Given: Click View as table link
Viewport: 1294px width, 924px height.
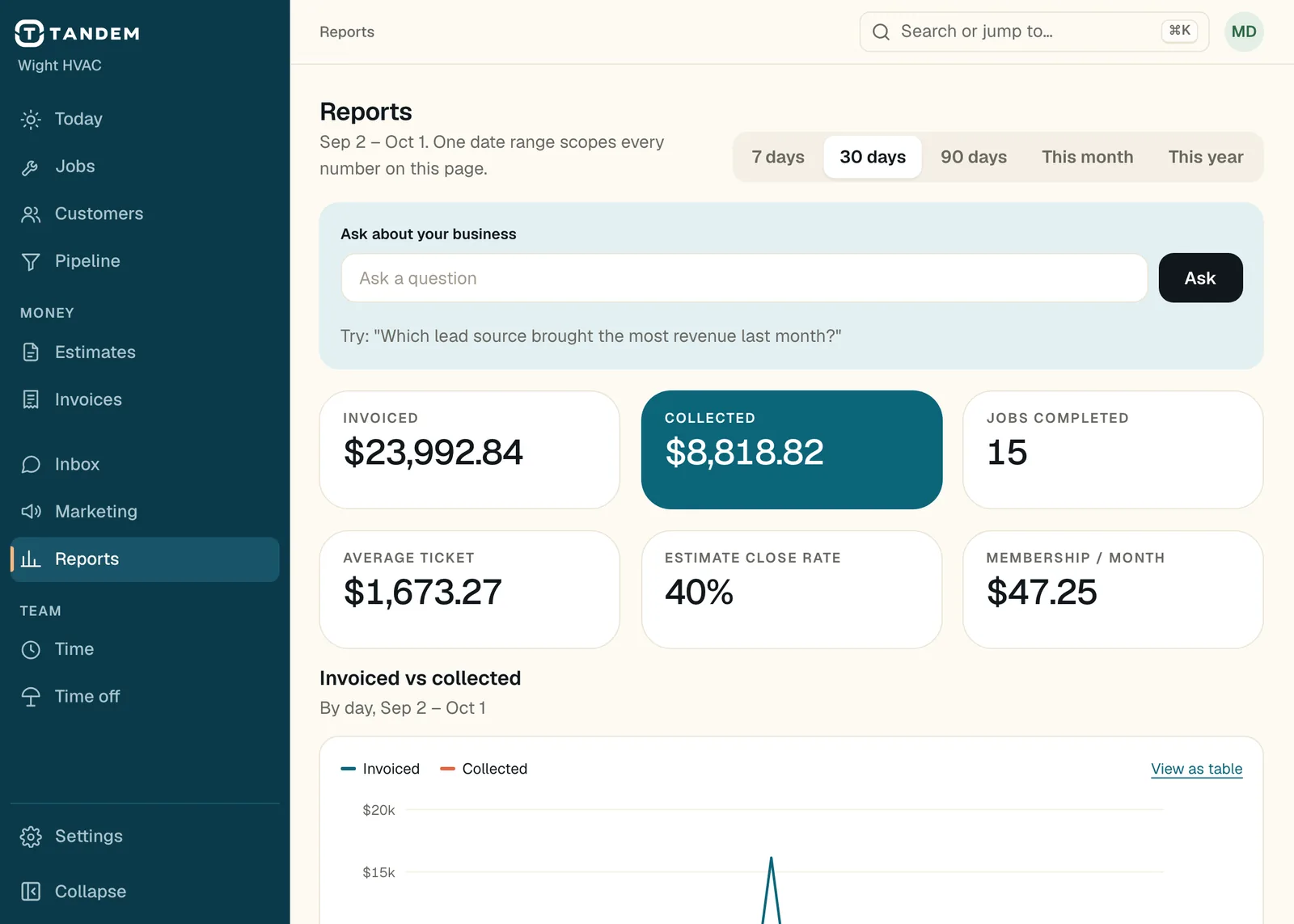Looking at the screenshot, I should [1196, 769].
